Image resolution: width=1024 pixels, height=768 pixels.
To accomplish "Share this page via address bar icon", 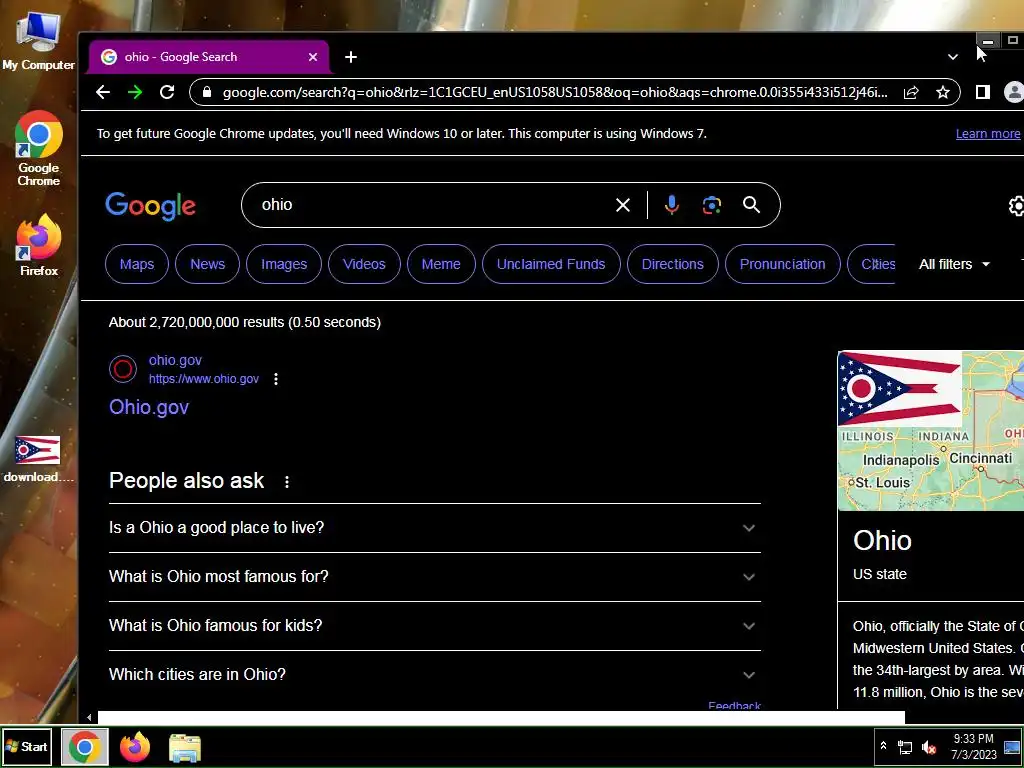I will (x=911, y=92).
